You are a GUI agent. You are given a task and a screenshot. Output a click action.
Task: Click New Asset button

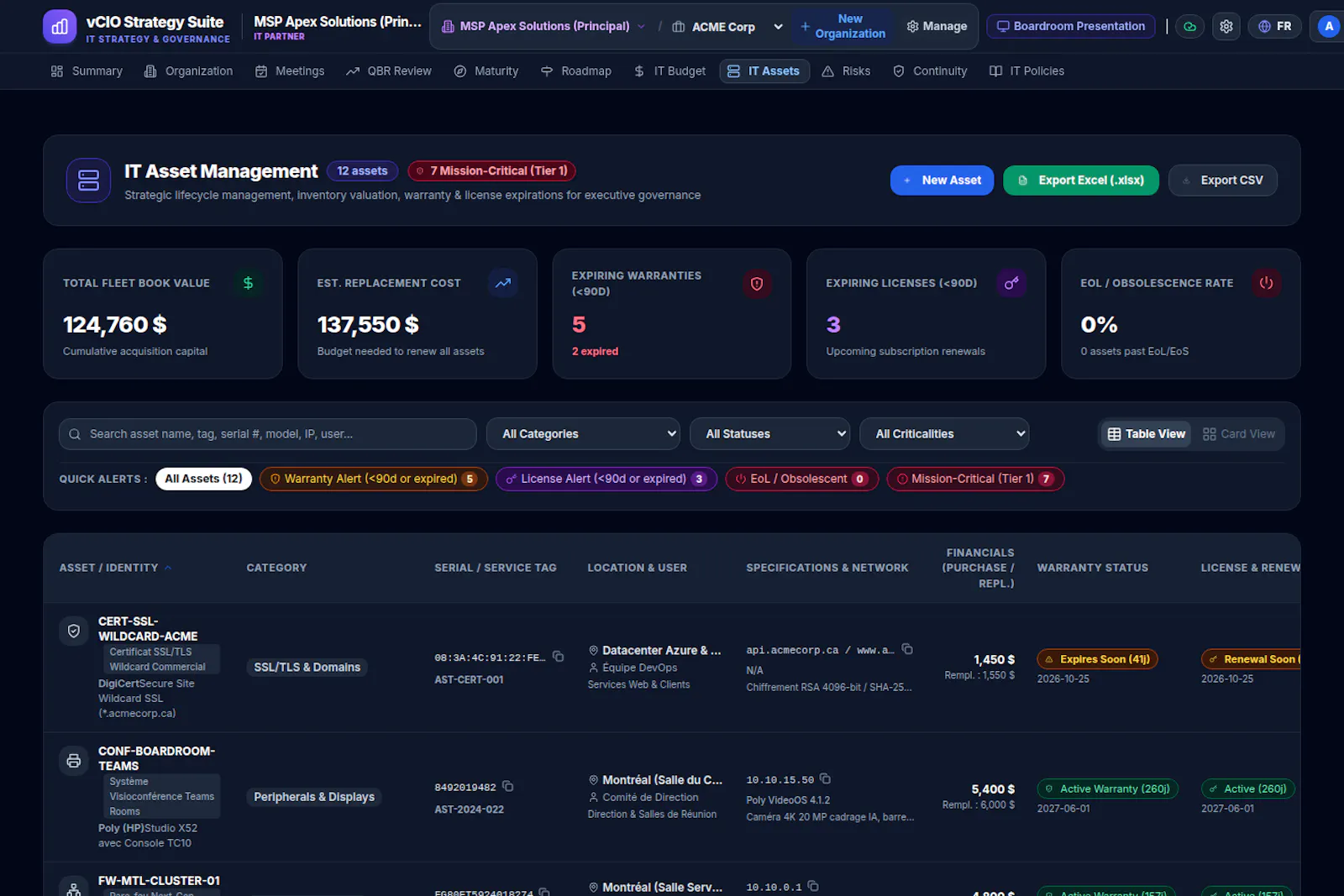(x=942, y=181)
